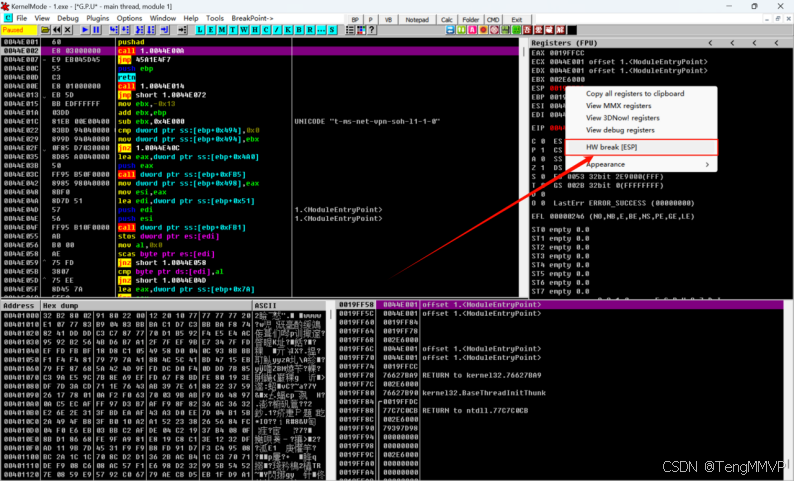The image size is (794, 481).
Task: Open Patches window with slash icon
Action: click(277, 30)
